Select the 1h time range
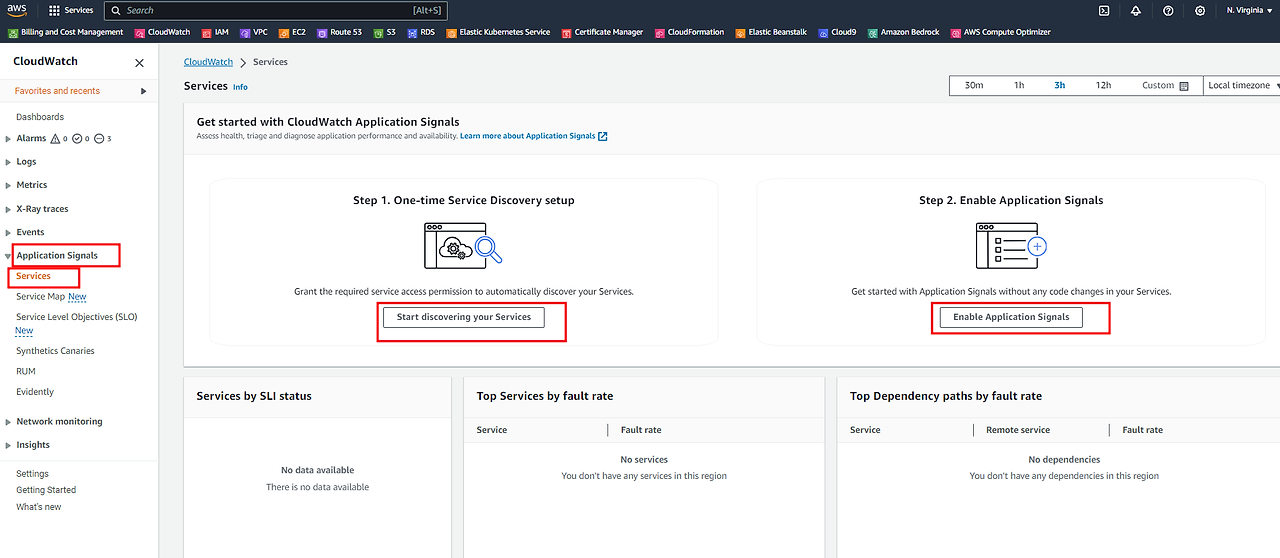 [1019, 86]
